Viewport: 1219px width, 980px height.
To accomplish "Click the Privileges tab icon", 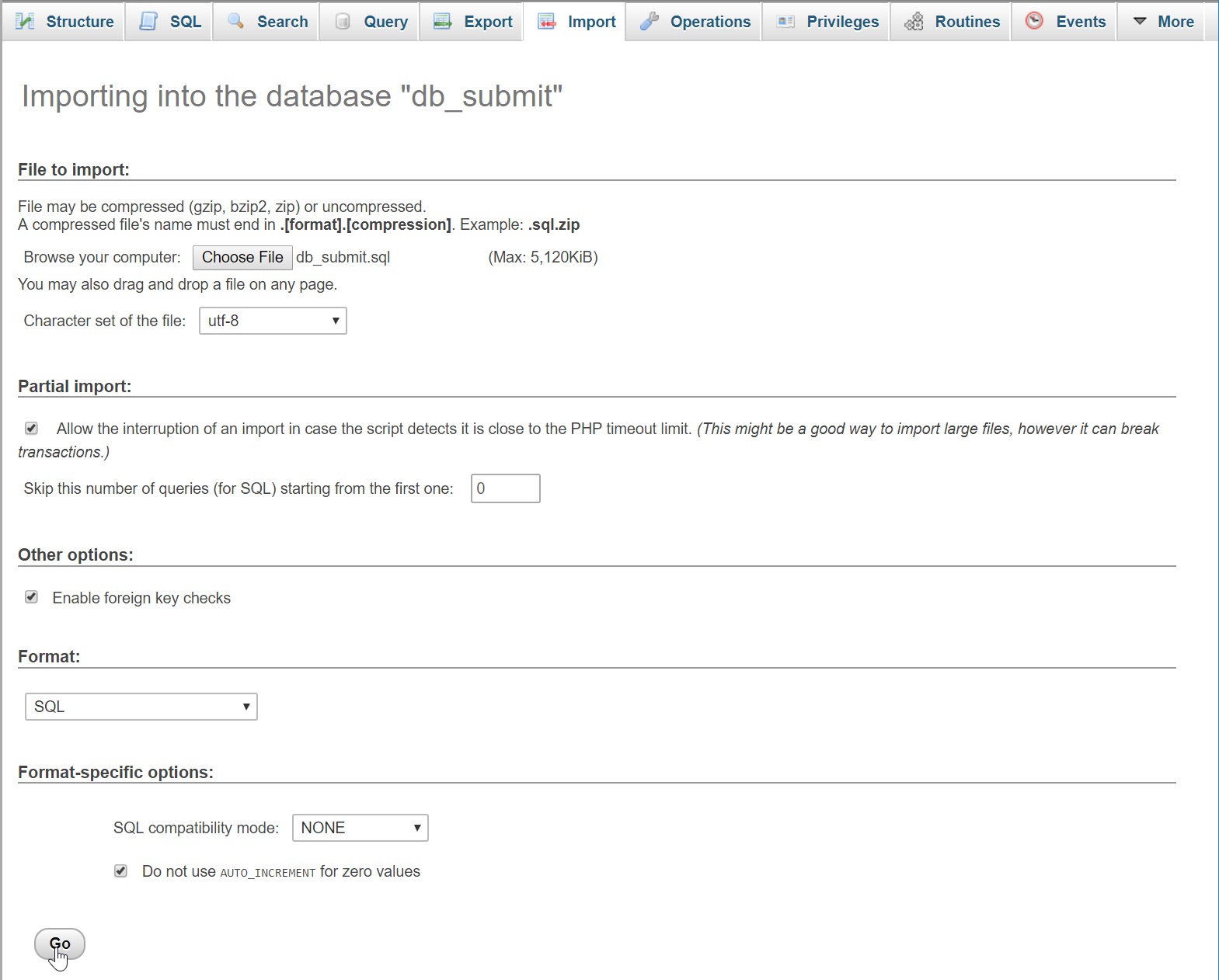I will click(785, 22).
